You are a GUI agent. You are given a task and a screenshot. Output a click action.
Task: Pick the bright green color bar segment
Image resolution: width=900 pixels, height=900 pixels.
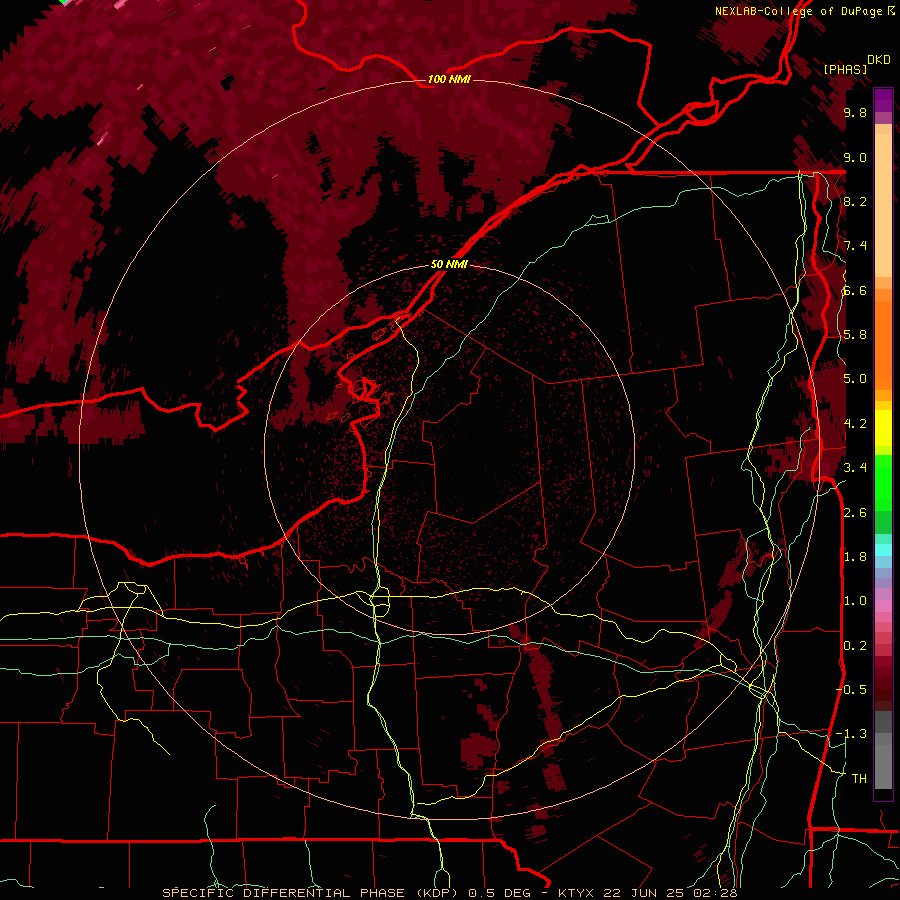883,483
